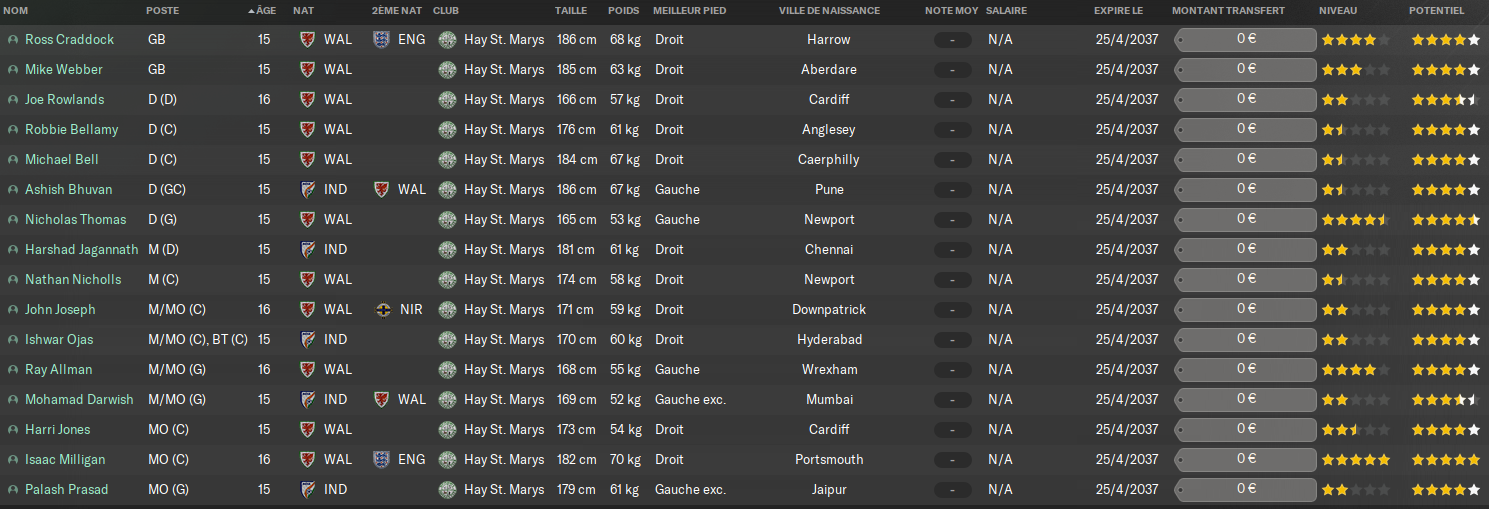
Task: Sort players by the ÂGE column
Action: coord(265,10)
